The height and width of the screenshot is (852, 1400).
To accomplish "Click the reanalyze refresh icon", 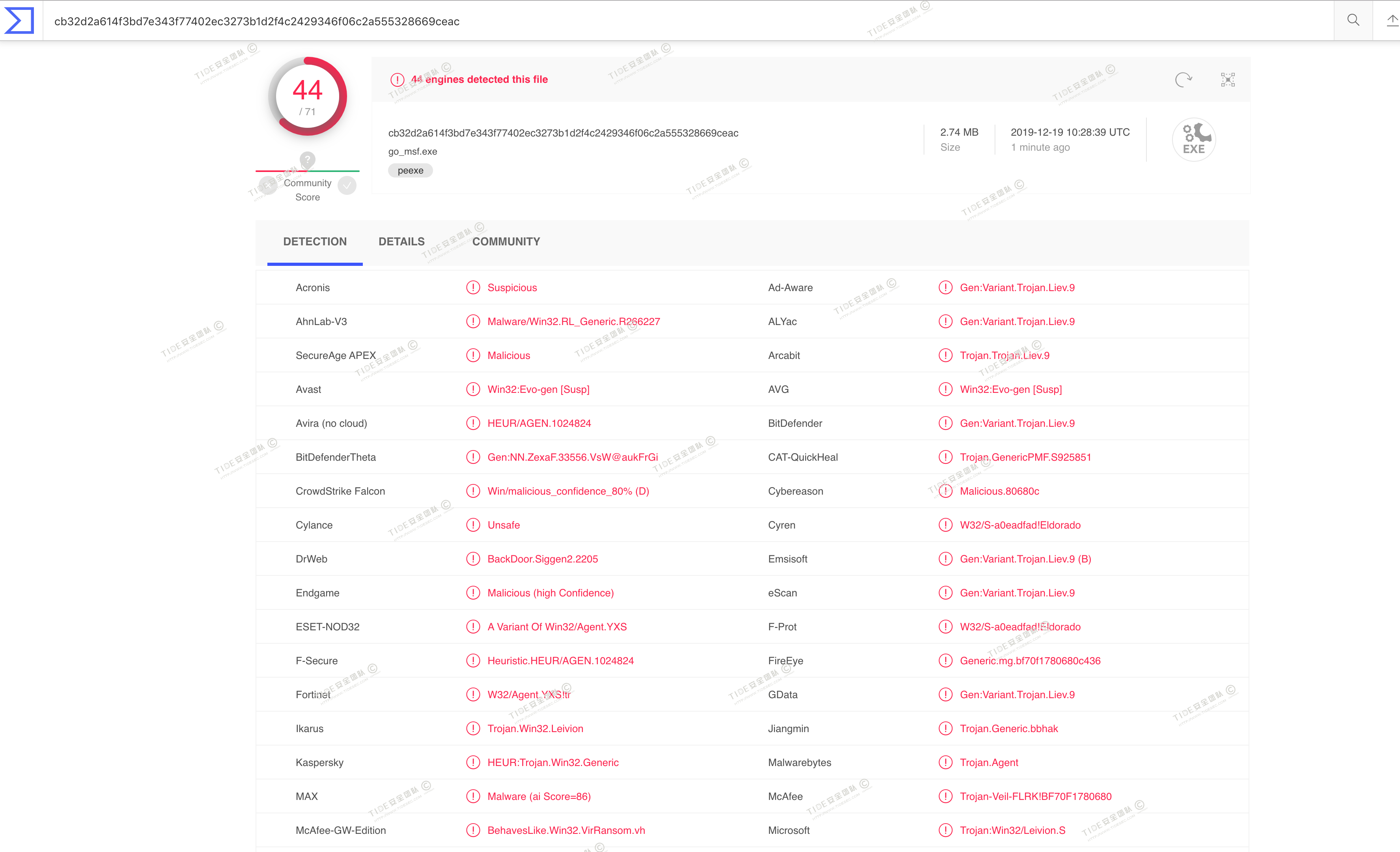I will (1183, 80).
